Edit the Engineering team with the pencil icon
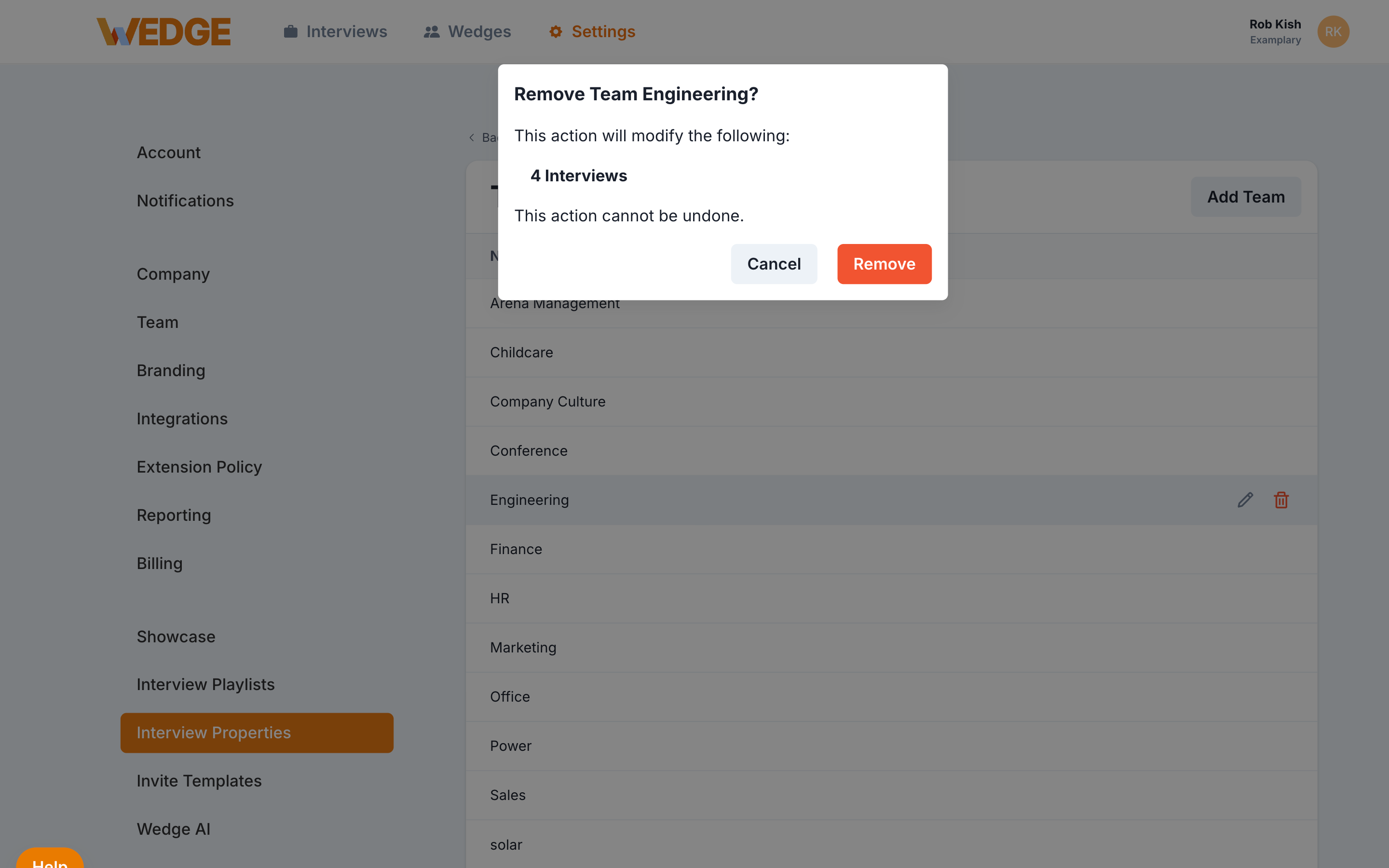 point(1245,500)
